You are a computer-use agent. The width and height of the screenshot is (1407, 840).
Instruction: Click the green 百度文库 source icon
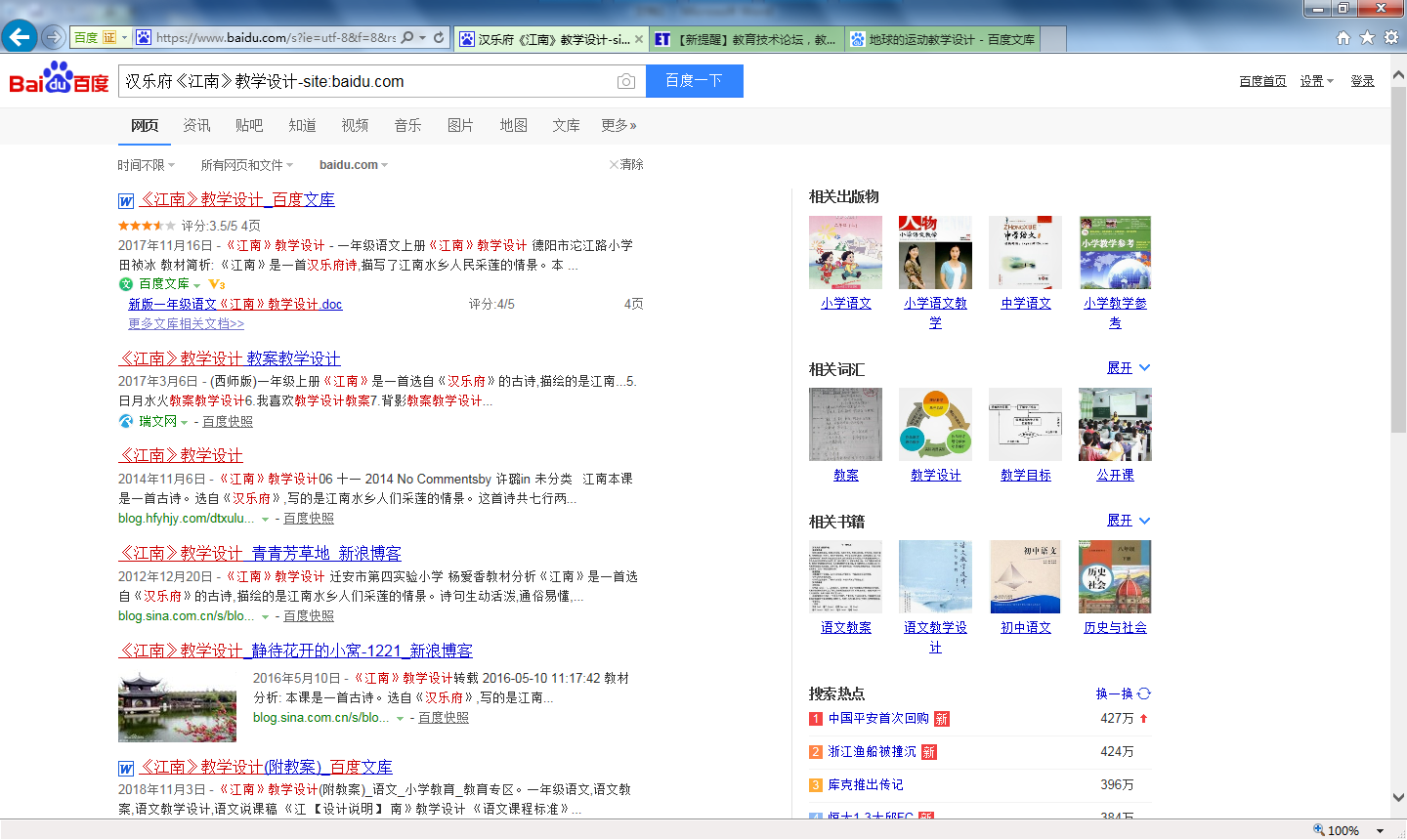(x=126, y=284)
